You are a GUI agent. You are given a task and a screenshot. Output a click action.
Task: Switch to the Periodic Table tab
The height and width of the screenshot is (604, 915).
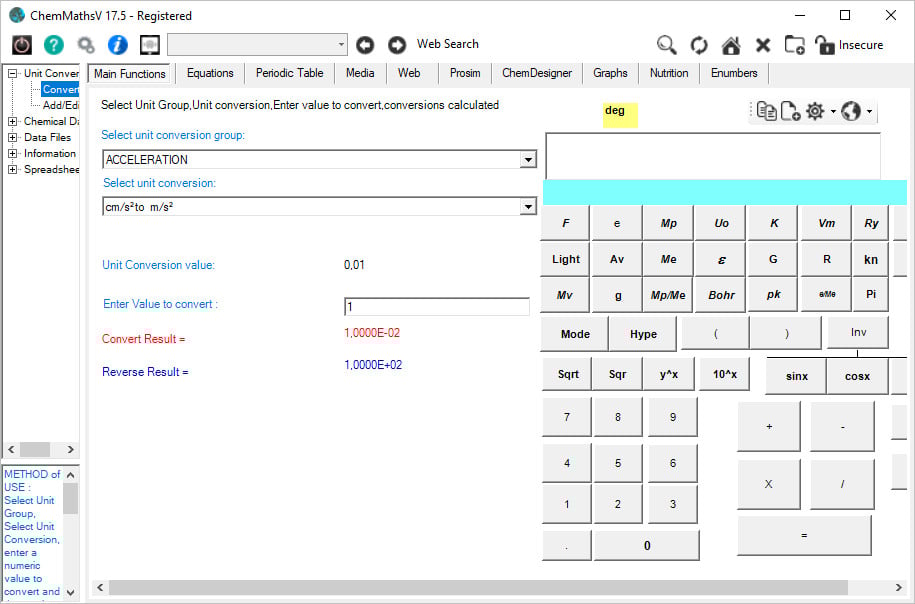click(x=289, y=73)
